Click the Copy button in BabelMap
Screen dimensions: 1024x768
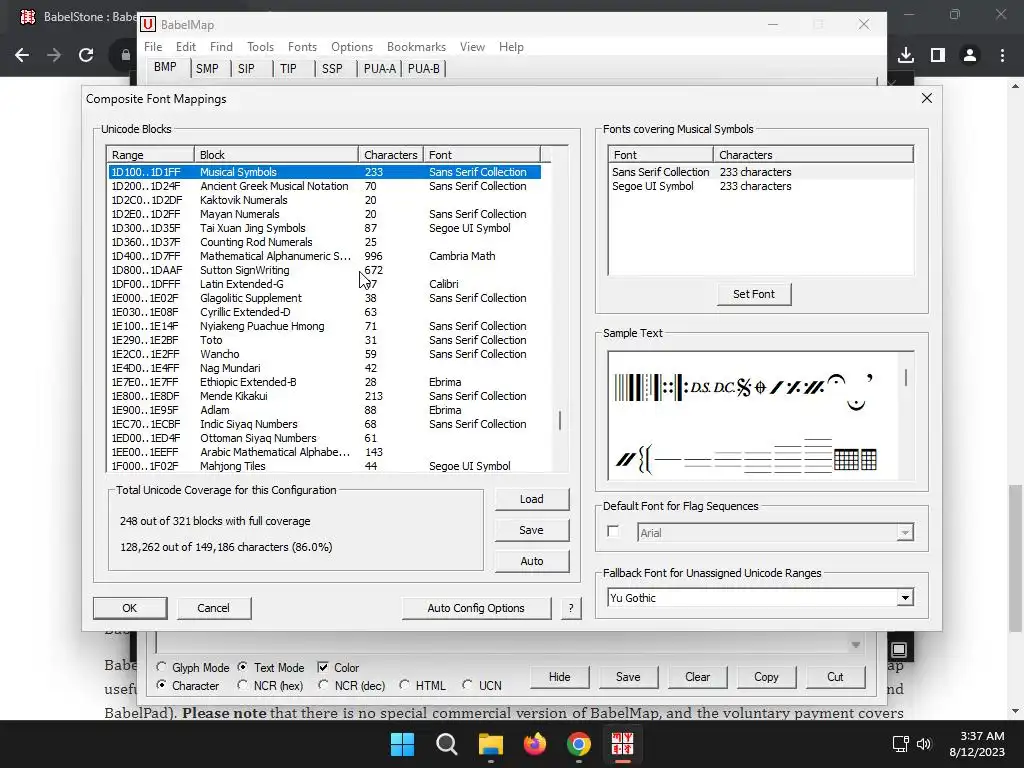click(x=766, y=677)
